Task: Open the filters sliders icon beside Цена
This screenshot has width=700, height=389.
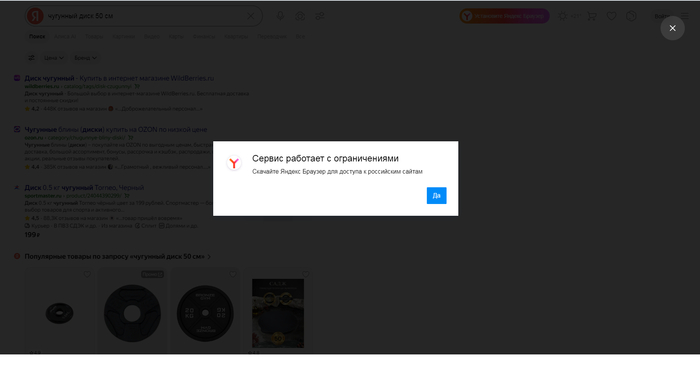Action: pyautogui.click(x=31, y=58)
